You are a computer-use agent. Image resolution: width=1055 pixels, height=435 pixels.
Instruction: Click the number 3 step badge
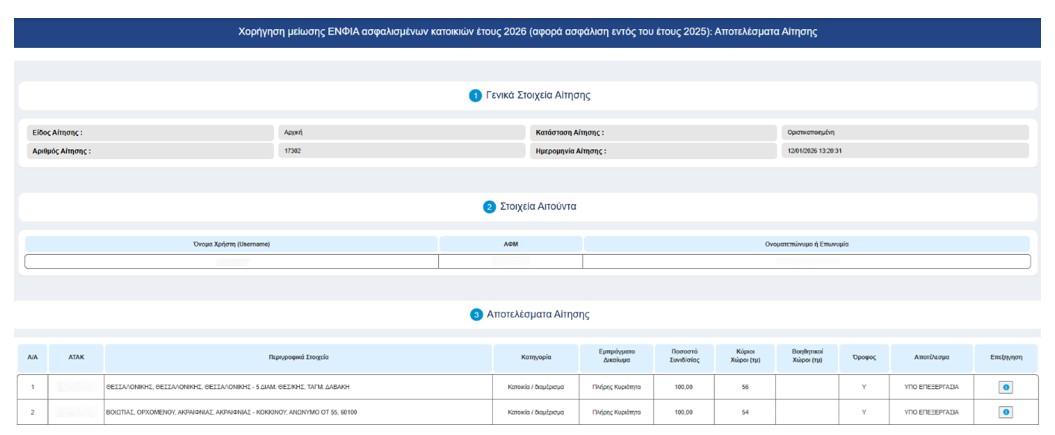click(476, 314)
